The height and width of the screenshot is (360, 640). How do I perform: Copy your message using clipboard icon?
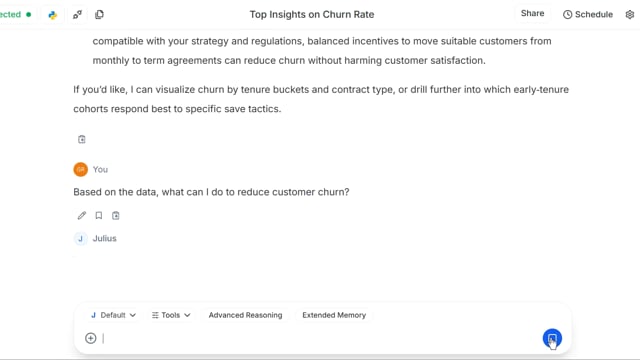[x=116, y=216]
